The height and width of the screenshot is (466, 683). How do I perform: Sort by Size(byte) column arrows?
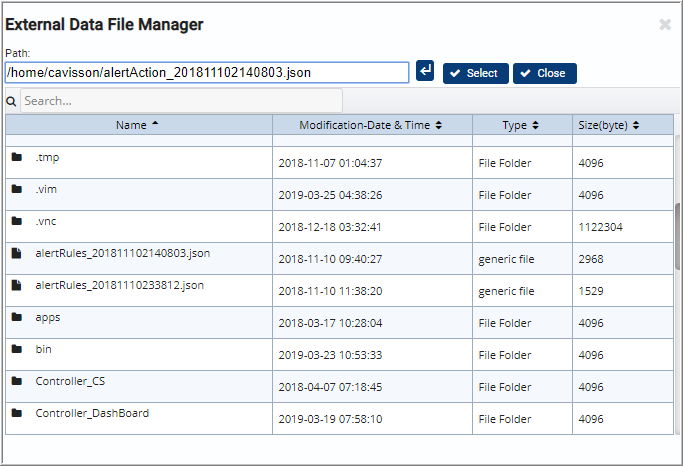[636, 125]
